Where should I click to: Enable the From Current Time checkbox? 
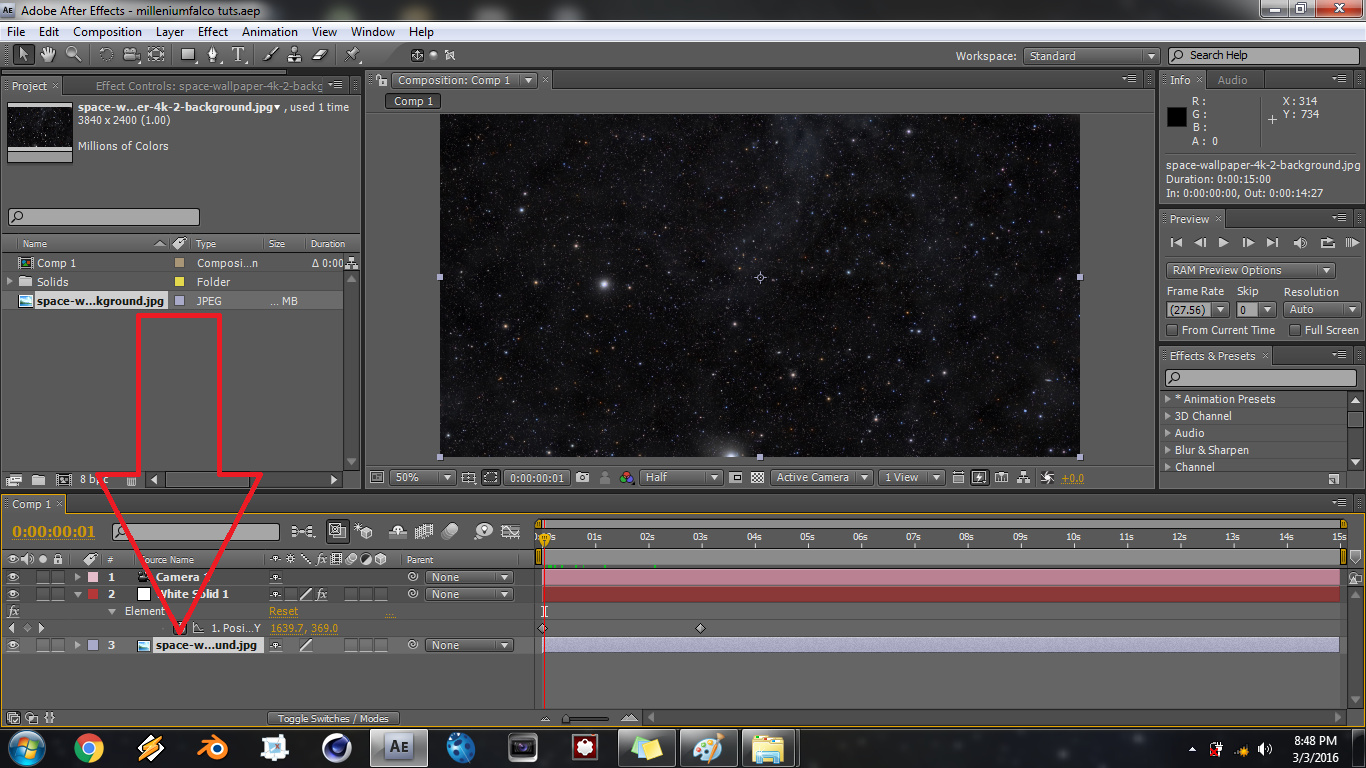(x=1172, y=330)
